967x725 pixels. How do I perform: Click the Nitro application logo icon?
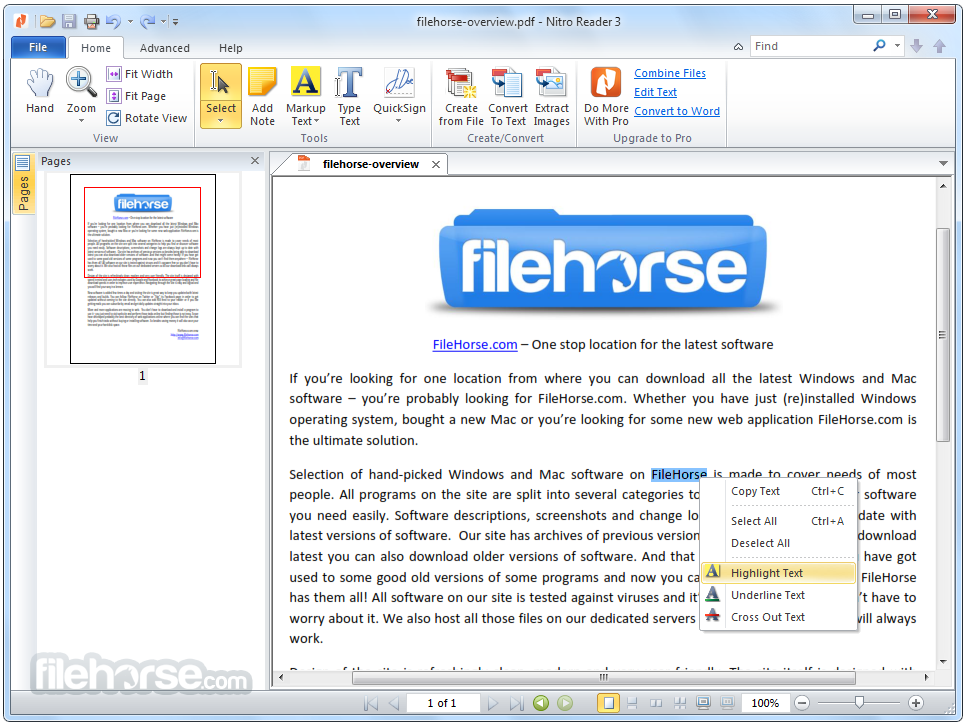[21, 22]
